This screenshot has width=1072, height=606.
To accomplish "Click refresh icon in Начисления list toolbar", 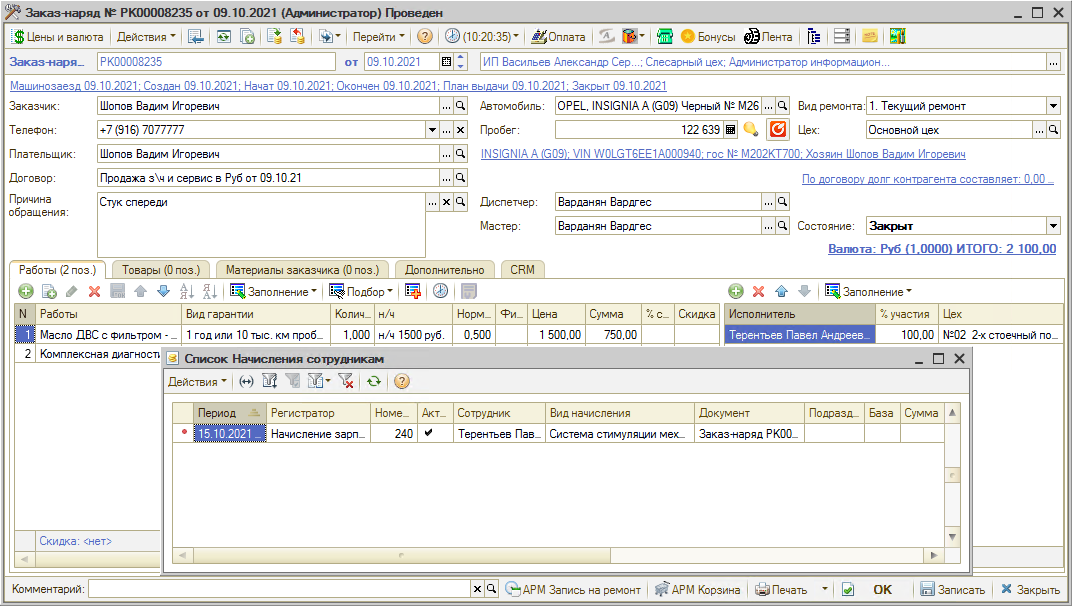I will point(374,381).
